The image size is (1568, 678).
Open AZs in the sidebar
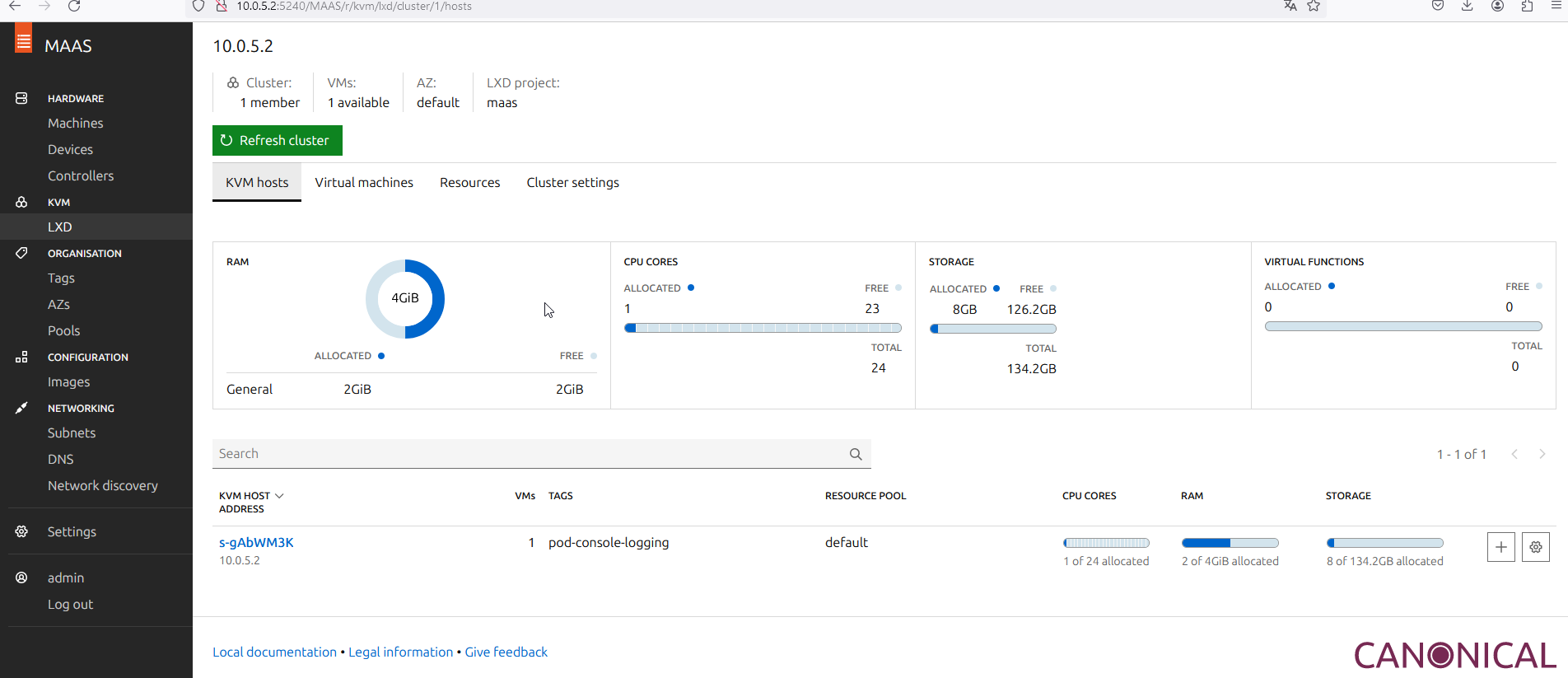(x=58, y=304)
